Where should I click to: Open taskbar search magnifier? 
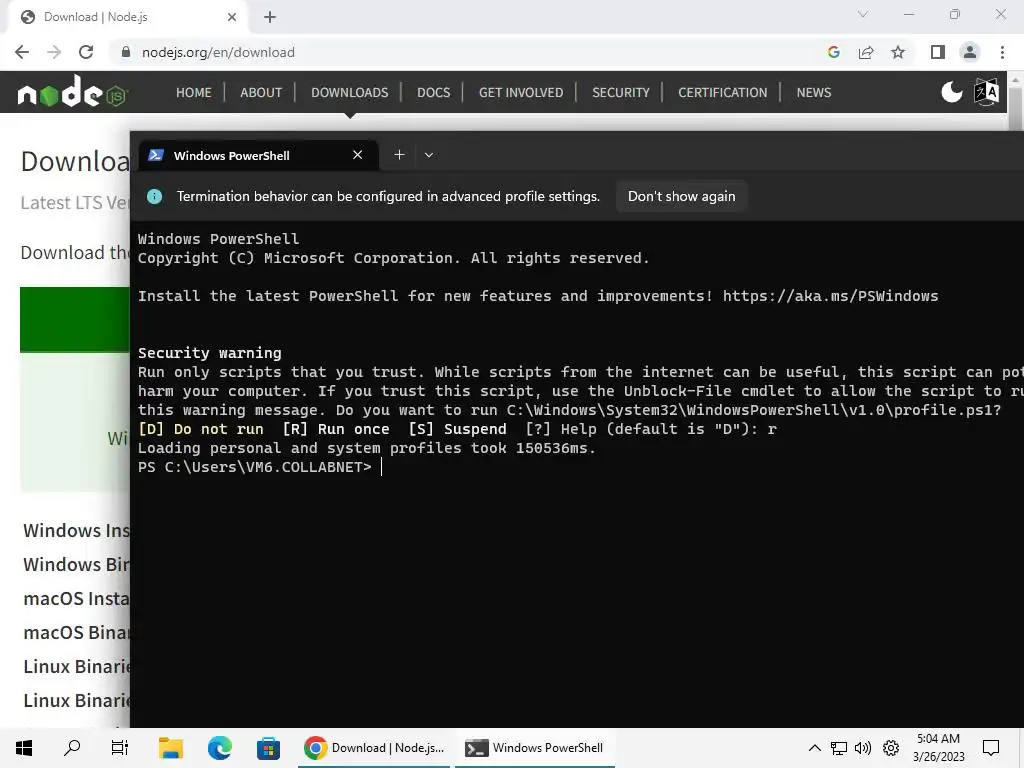tap(72, 748)
